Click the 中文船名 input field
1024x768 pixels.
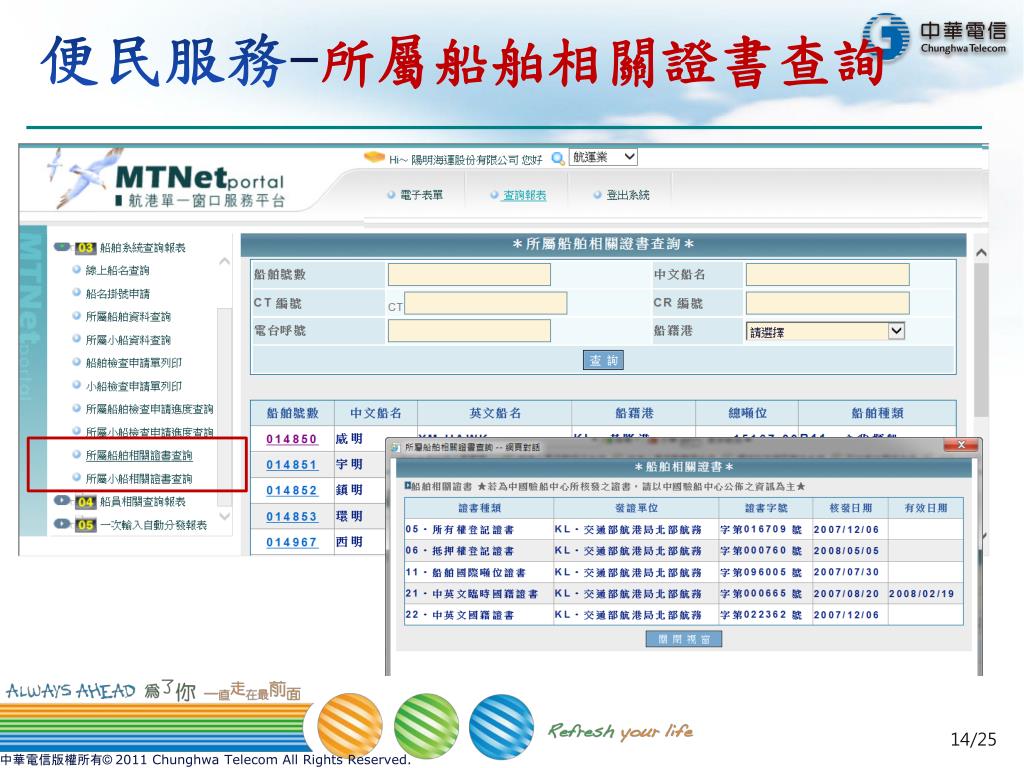pos(827,274)
